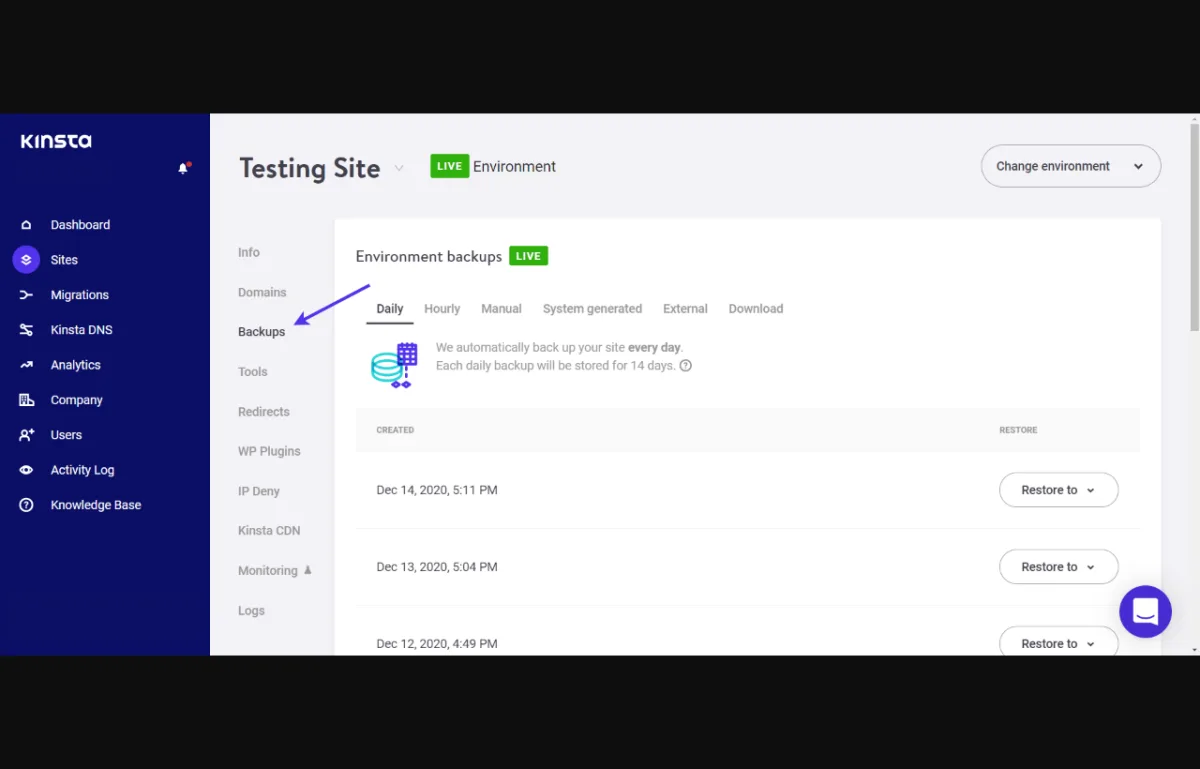The image size is (1200, 769).
Task: Click the Sites layers icon
Action: [x=26, y=260]
